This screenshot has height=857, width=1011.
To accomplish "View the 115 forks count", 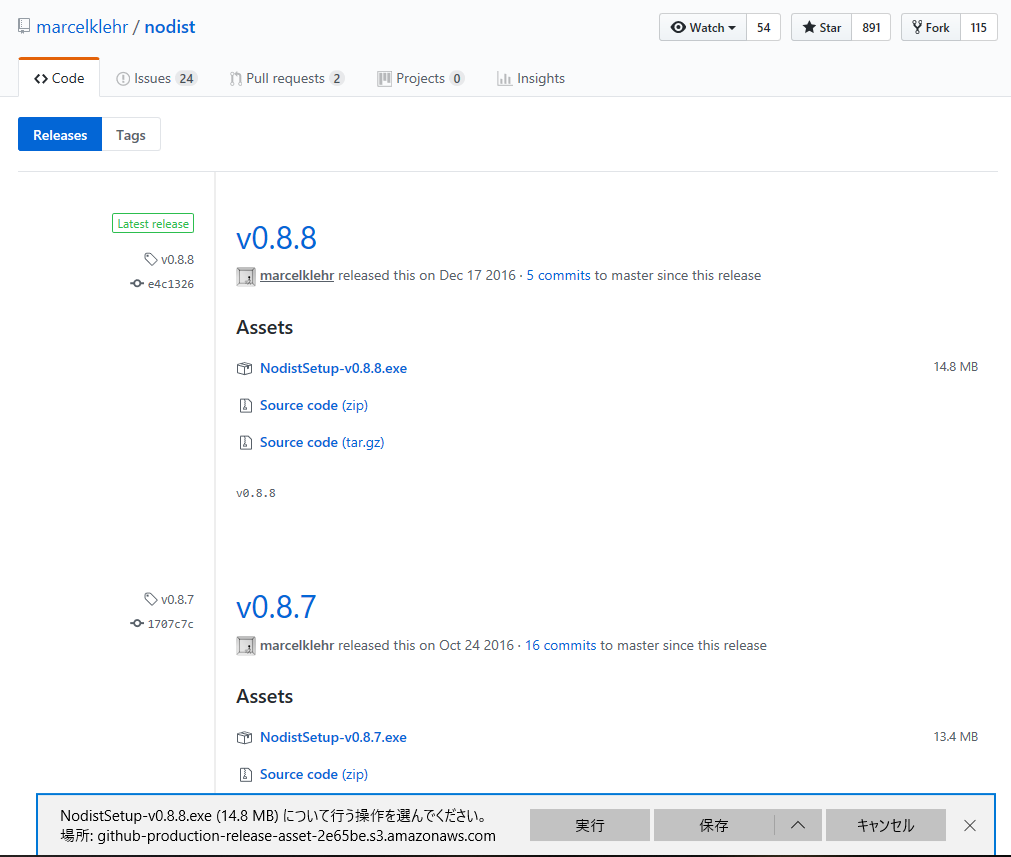I will [978, 28].
